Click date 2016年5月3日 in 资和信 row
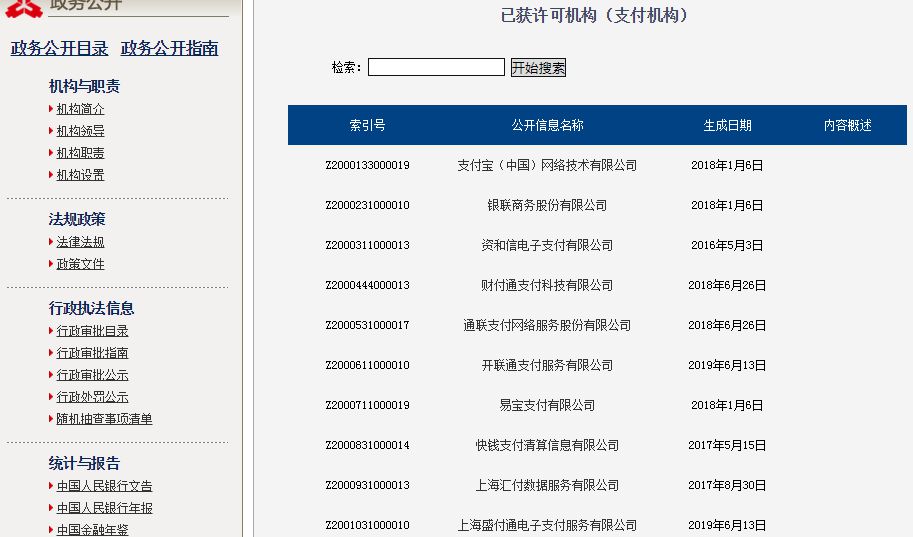 tap(727, 245)
